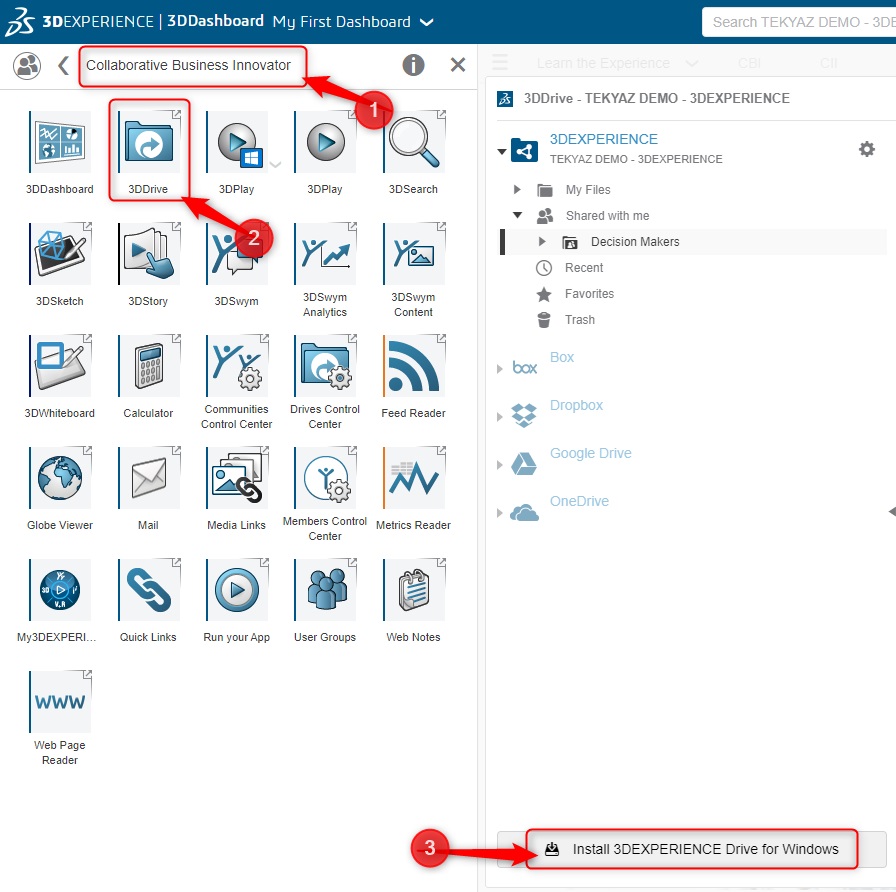
Task: Open the dashboard hamburger menu
Action: [x=500, y=62]
